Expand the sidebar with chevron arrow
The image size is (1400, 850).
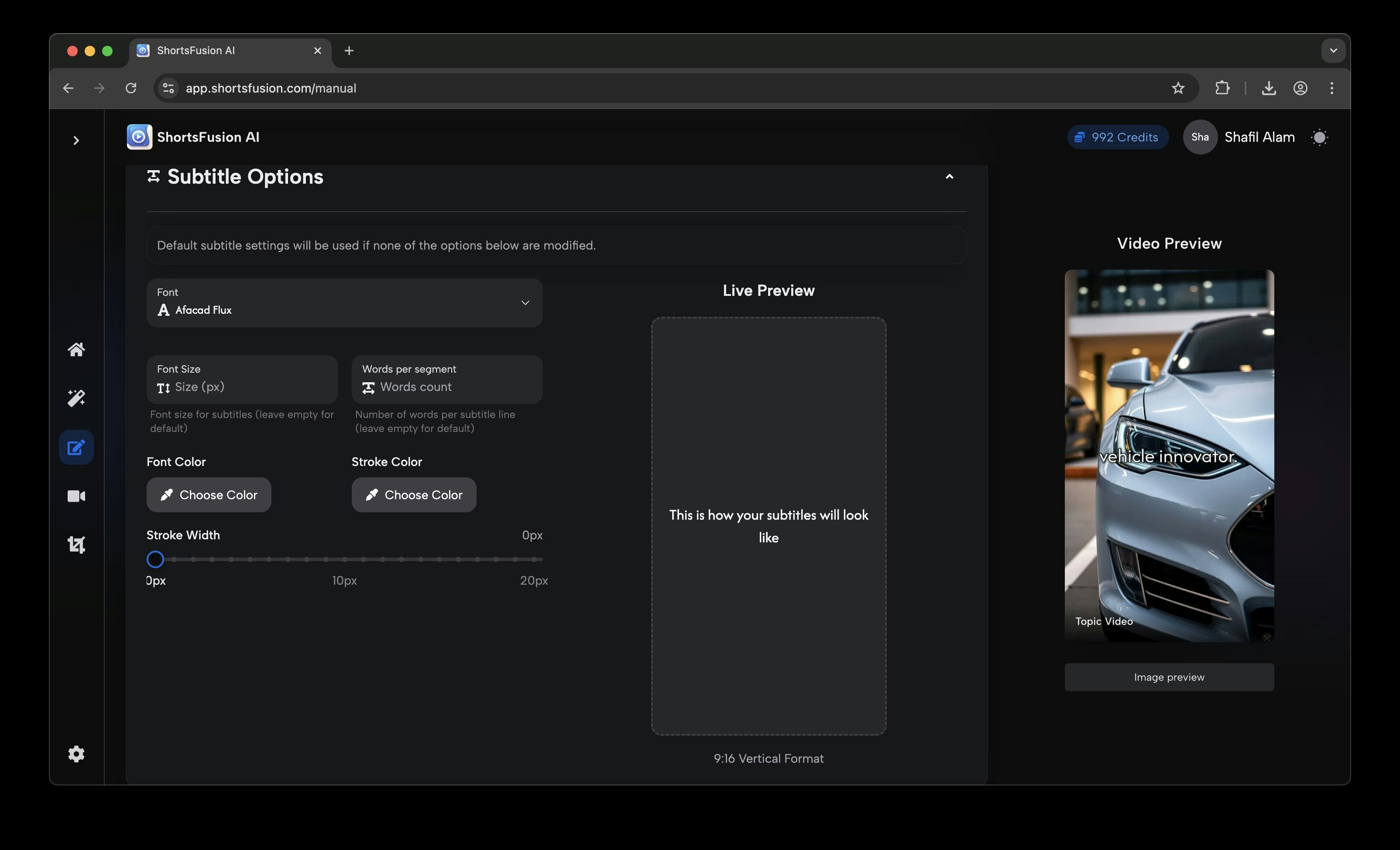(x=76, y=141)
